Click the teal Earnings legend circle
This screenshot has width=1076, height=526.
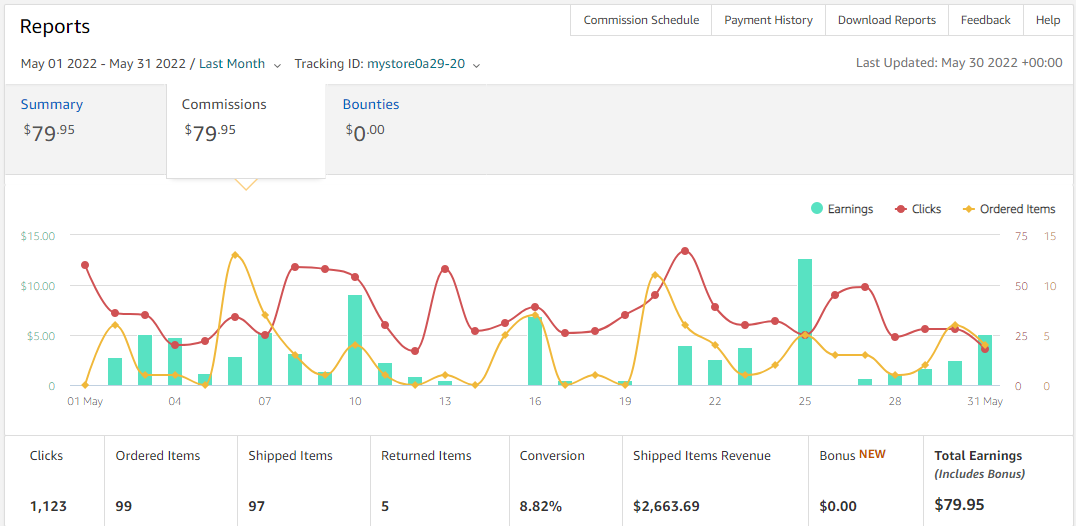(x=817, y=209)
